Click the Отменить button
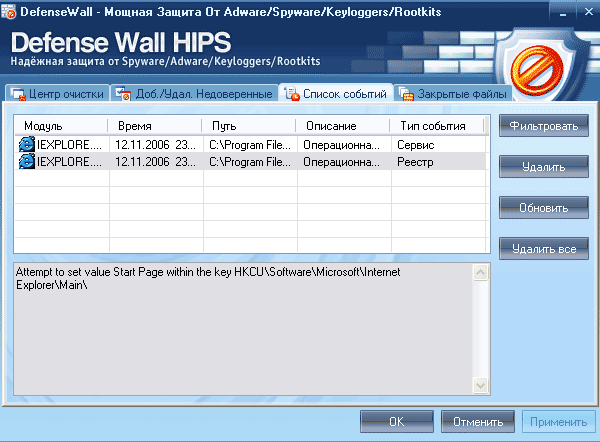Viewport: 600px width, 442px height. (x=478, y=422)
